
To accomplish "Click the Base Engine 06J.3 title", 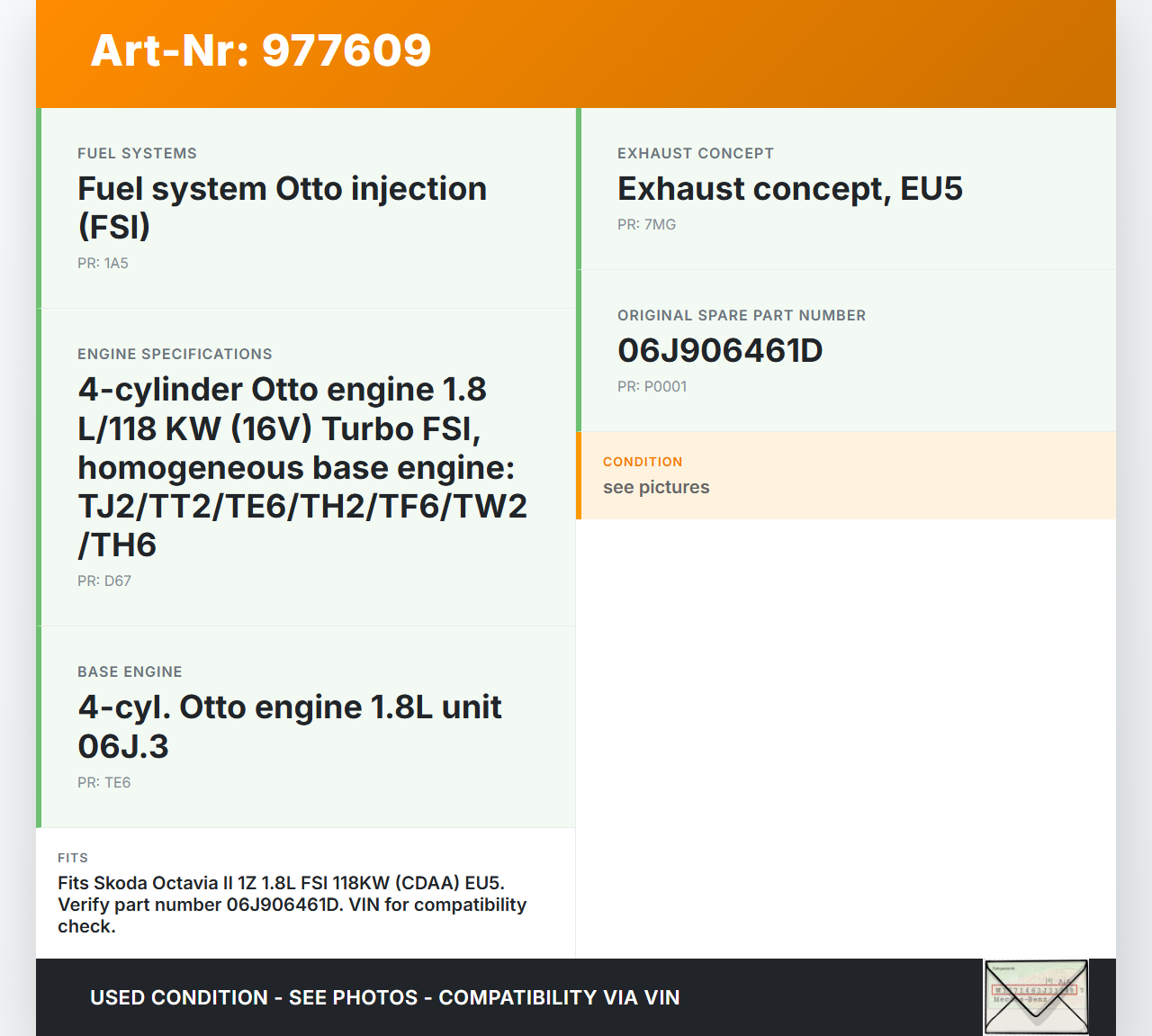I will point(289,726).
